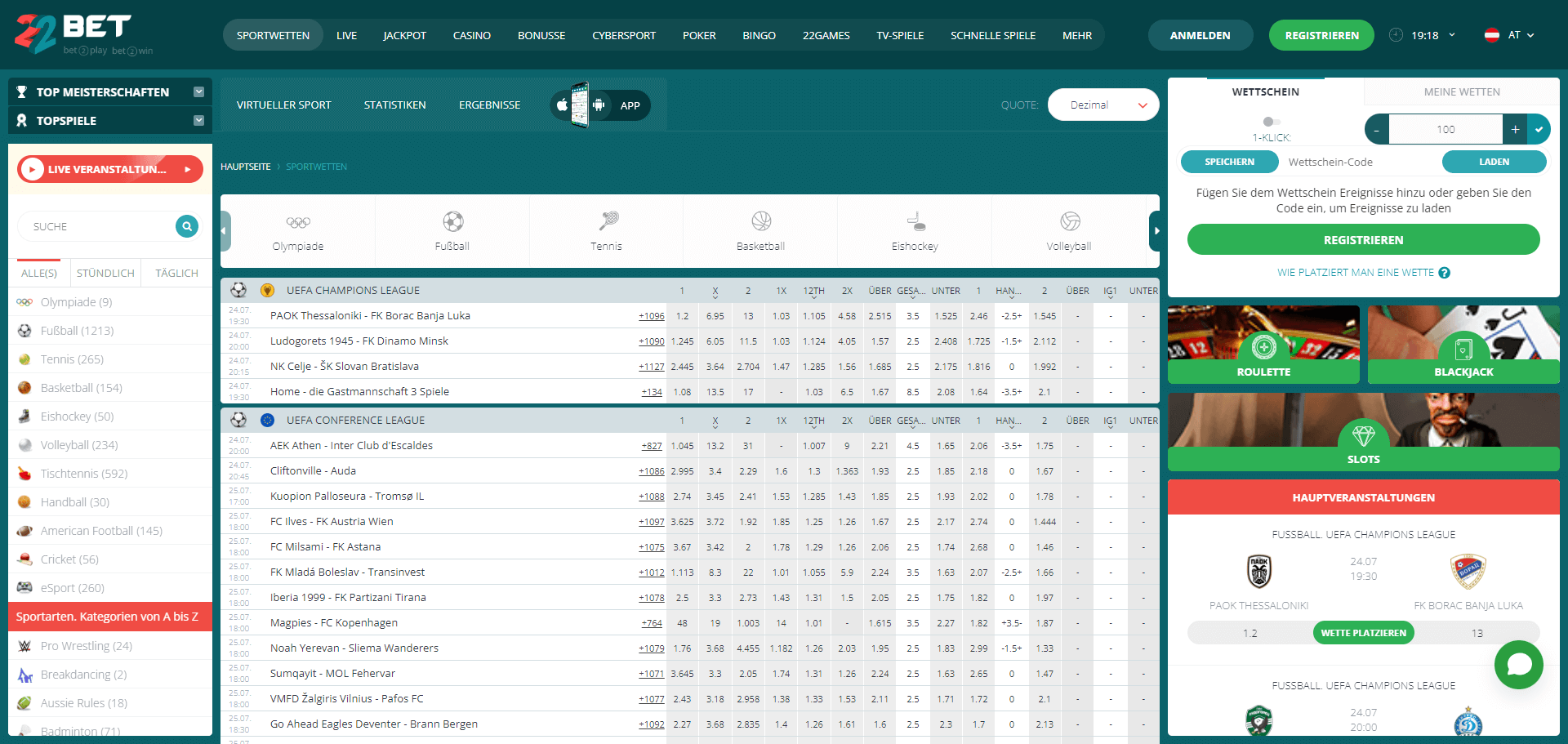The image size is (1568, 744).
Task: Open Handball (30) in sidebar
Action: point(110,502)
